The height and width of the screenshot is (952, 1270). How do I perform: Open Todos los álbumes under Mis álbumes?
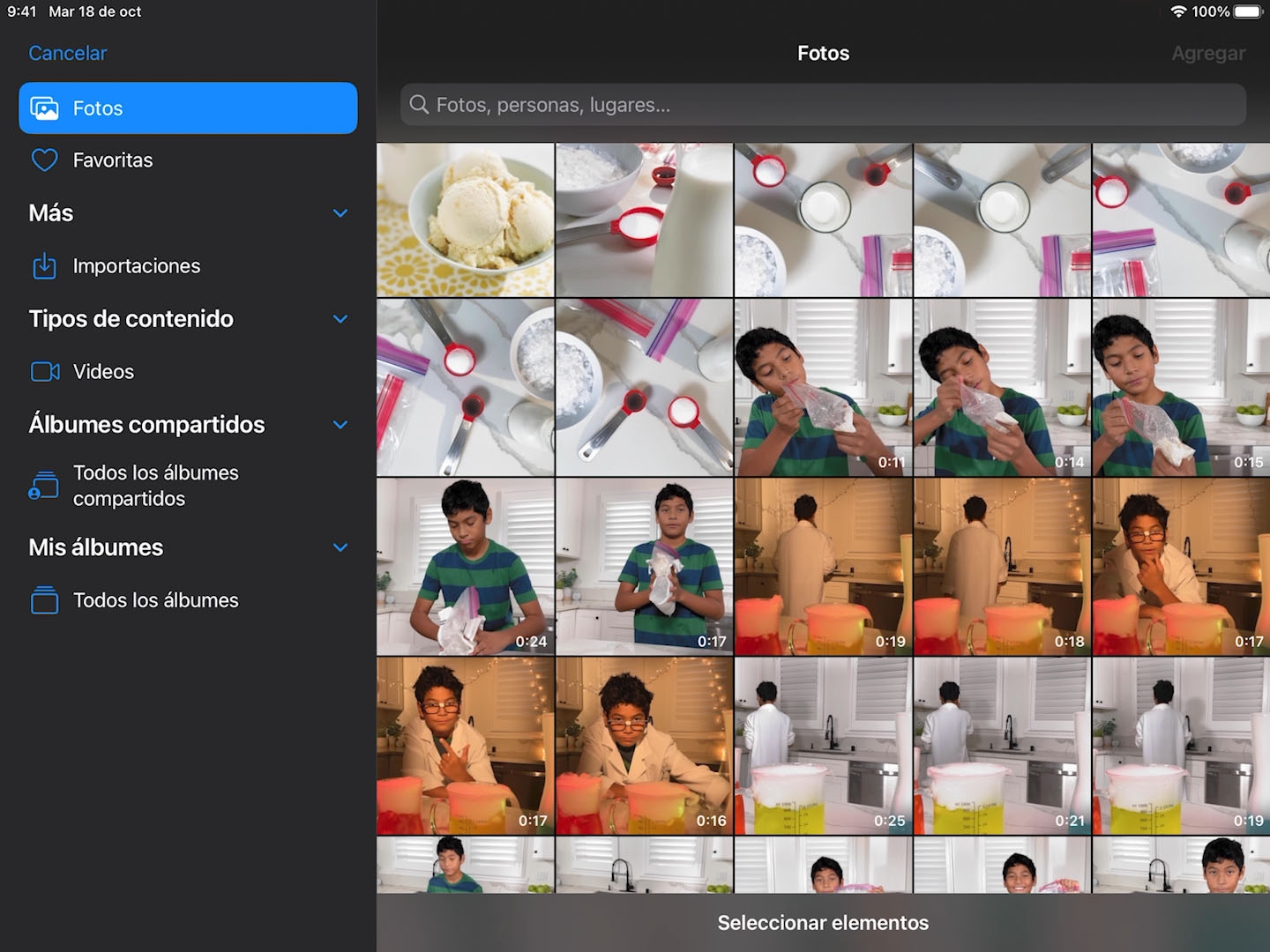(188, 600)
